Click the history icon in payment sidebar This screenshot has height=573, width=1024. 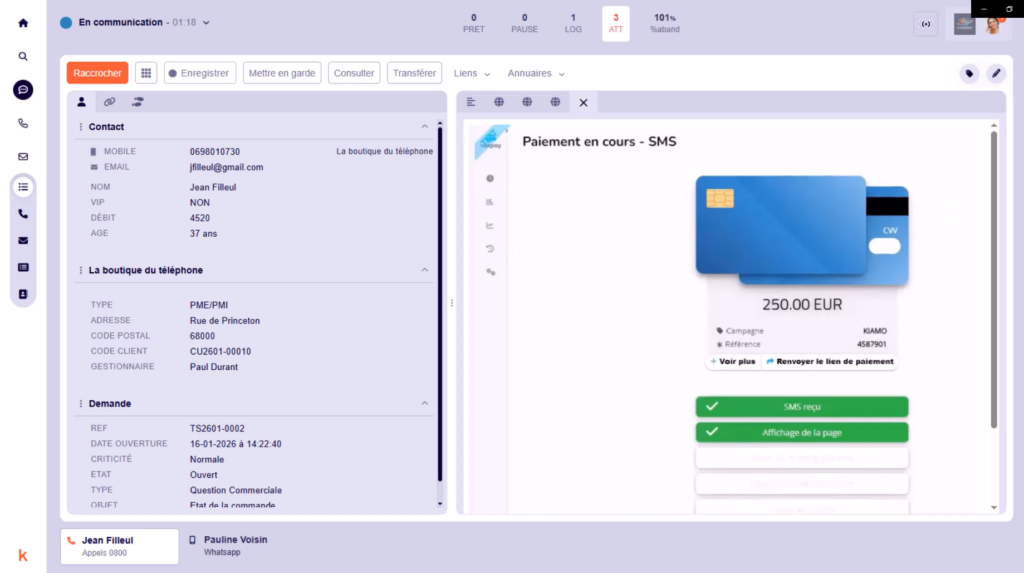[x=490, y=248]
